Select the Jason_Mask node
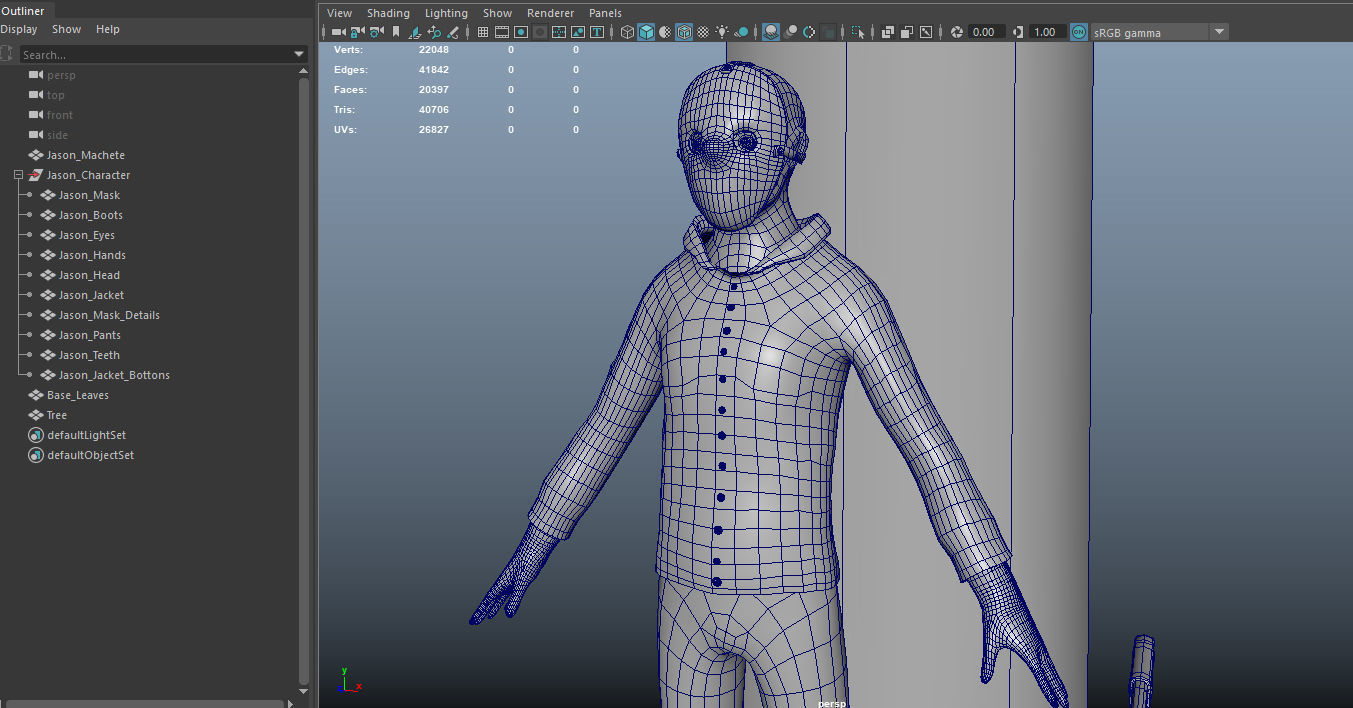The width and height of the screenshot is (1353, 708). (x=89, y=195)
